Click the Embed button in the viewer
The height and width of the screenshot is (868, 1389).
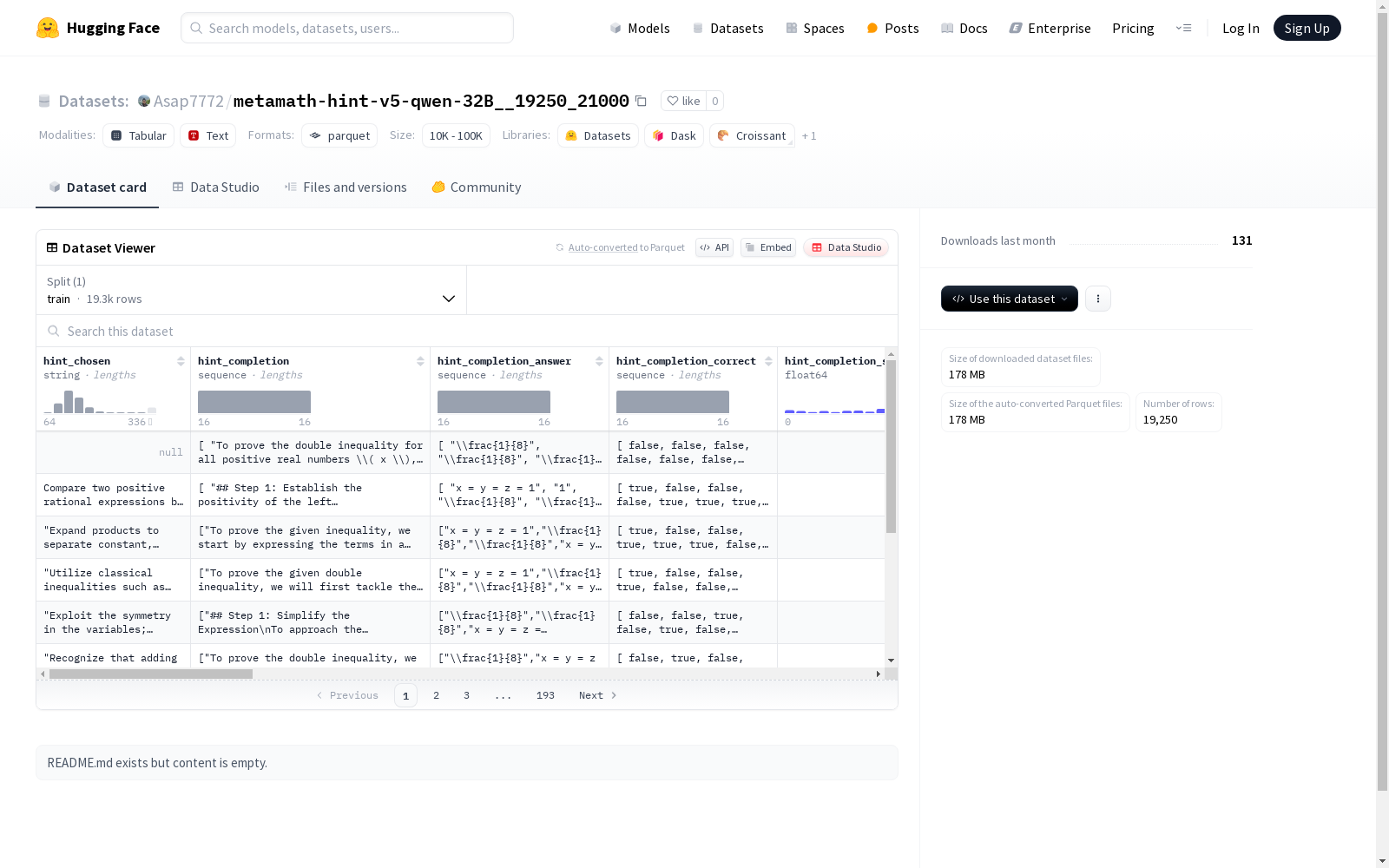tap(768, 247)
